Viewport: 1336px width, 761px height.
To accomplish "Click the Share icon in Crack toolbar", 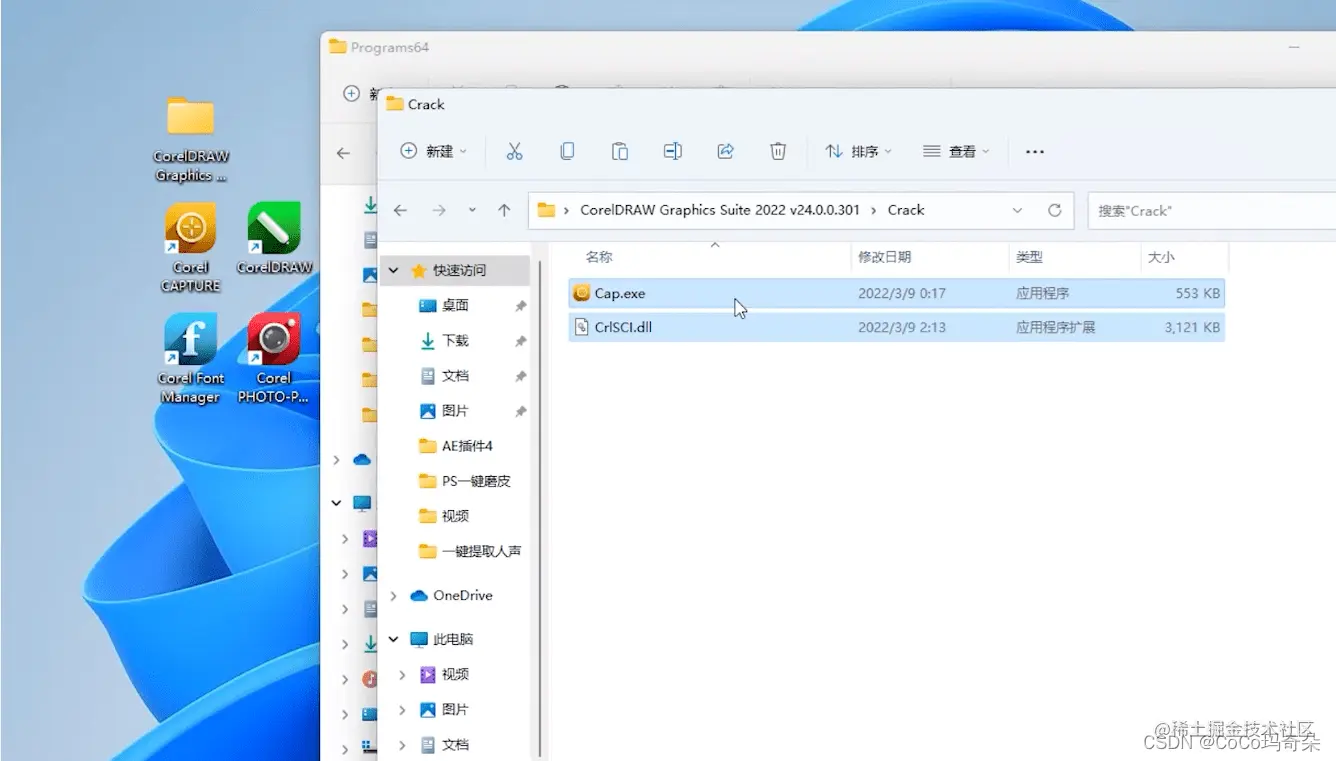I will click(726, 151).
